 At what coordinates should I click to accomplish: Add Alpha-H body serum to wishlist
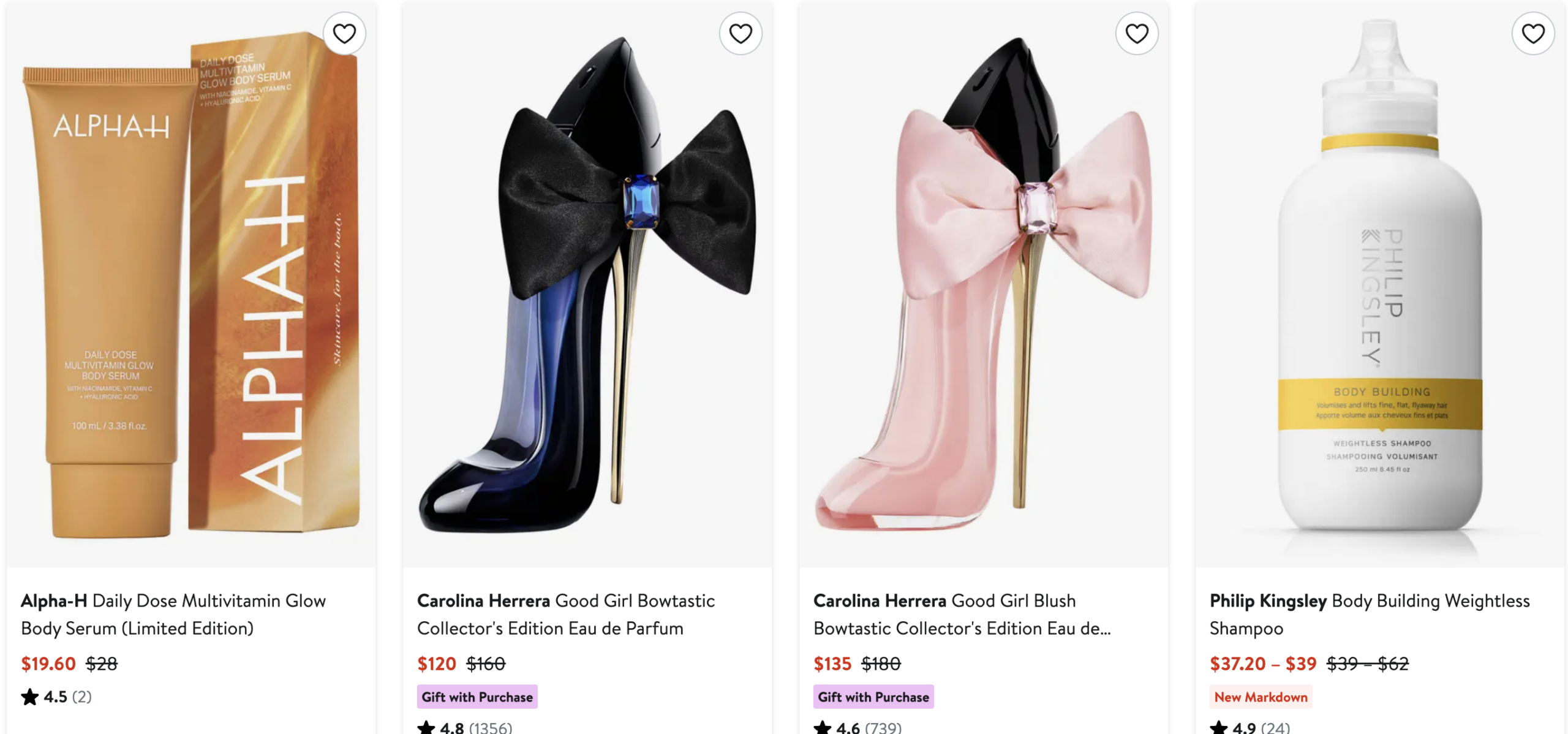(x=344, y=34)
